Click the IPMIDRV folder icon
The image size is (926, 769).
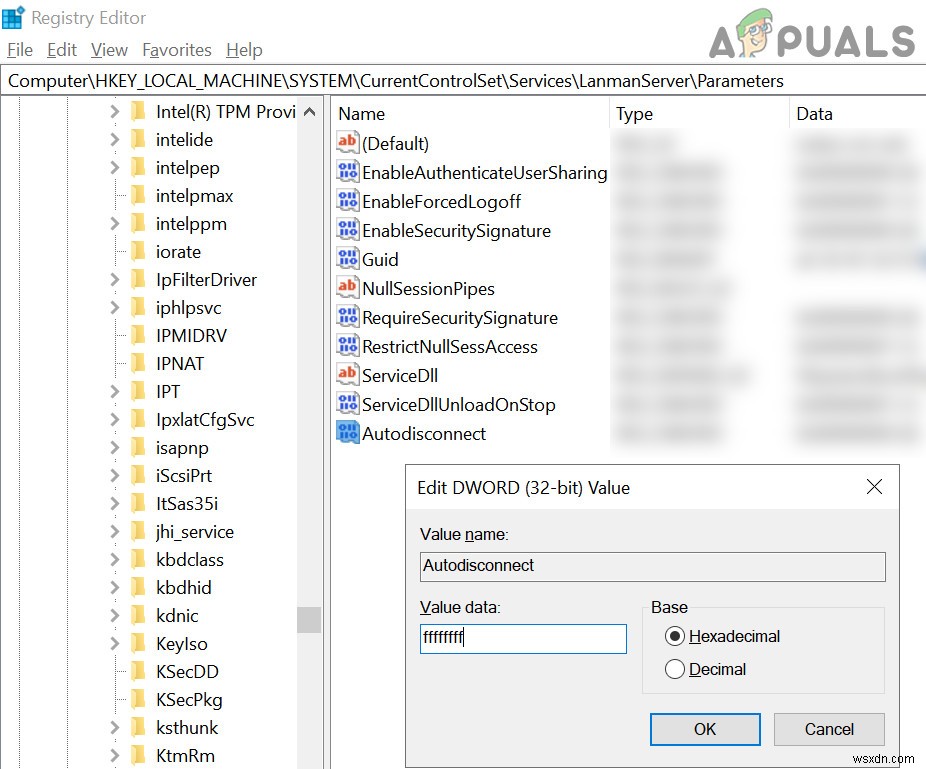[x=138, y=335]
